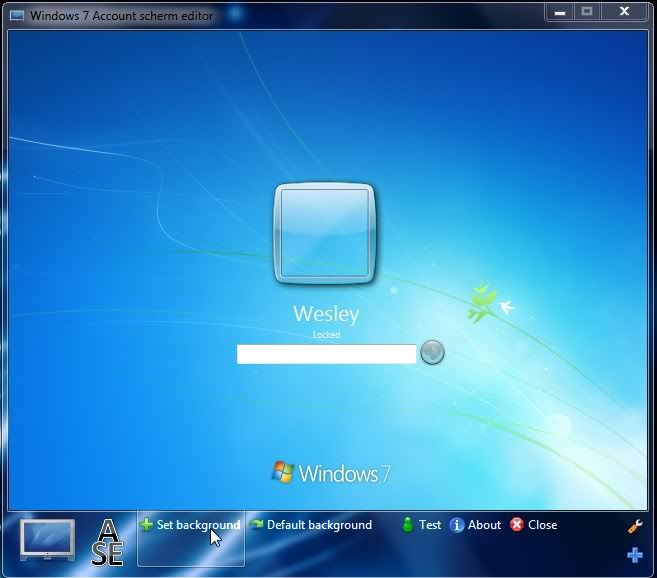This screenshot has height=578, width=657.
Task: Maximize the editor window
Action: 587,12
